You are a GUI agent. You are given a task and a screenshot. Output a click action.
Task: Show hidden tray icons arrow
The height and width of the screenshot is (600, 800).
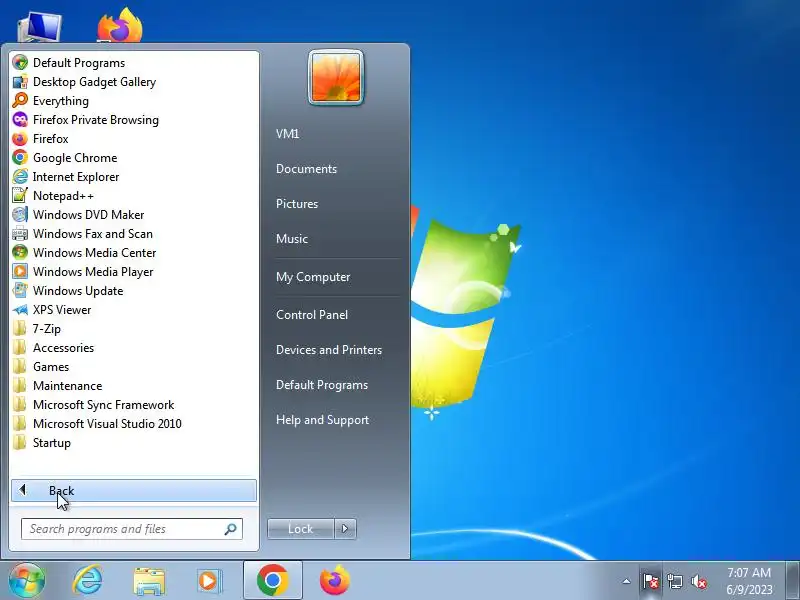point(626,581)
